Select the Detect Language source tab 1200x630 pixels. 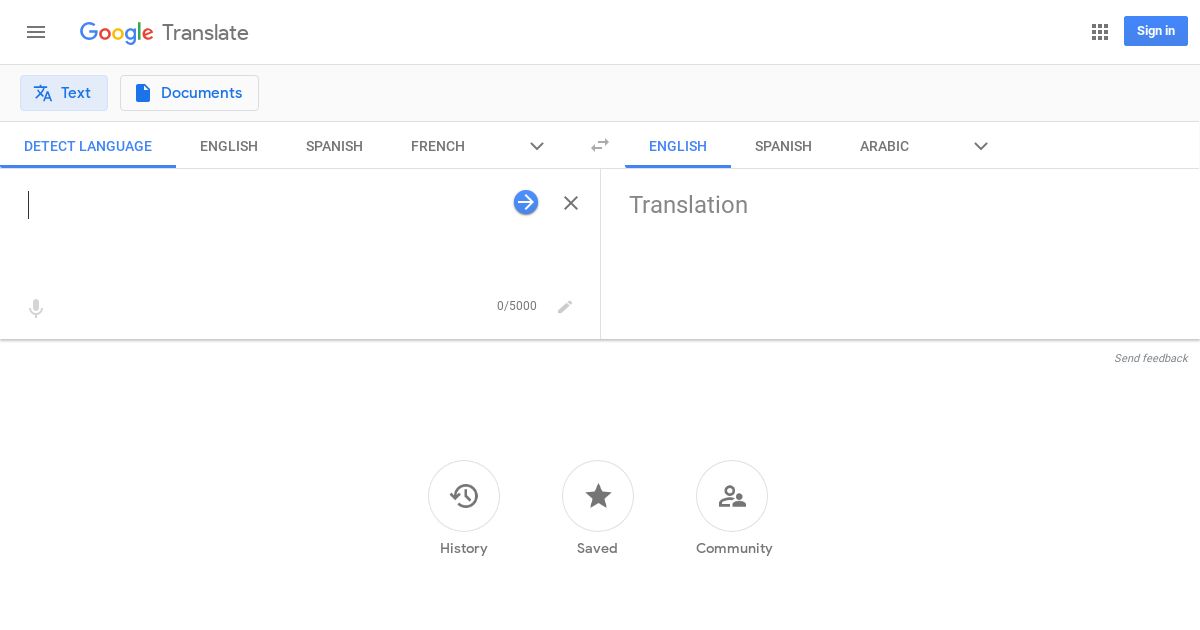click(88, 146)
